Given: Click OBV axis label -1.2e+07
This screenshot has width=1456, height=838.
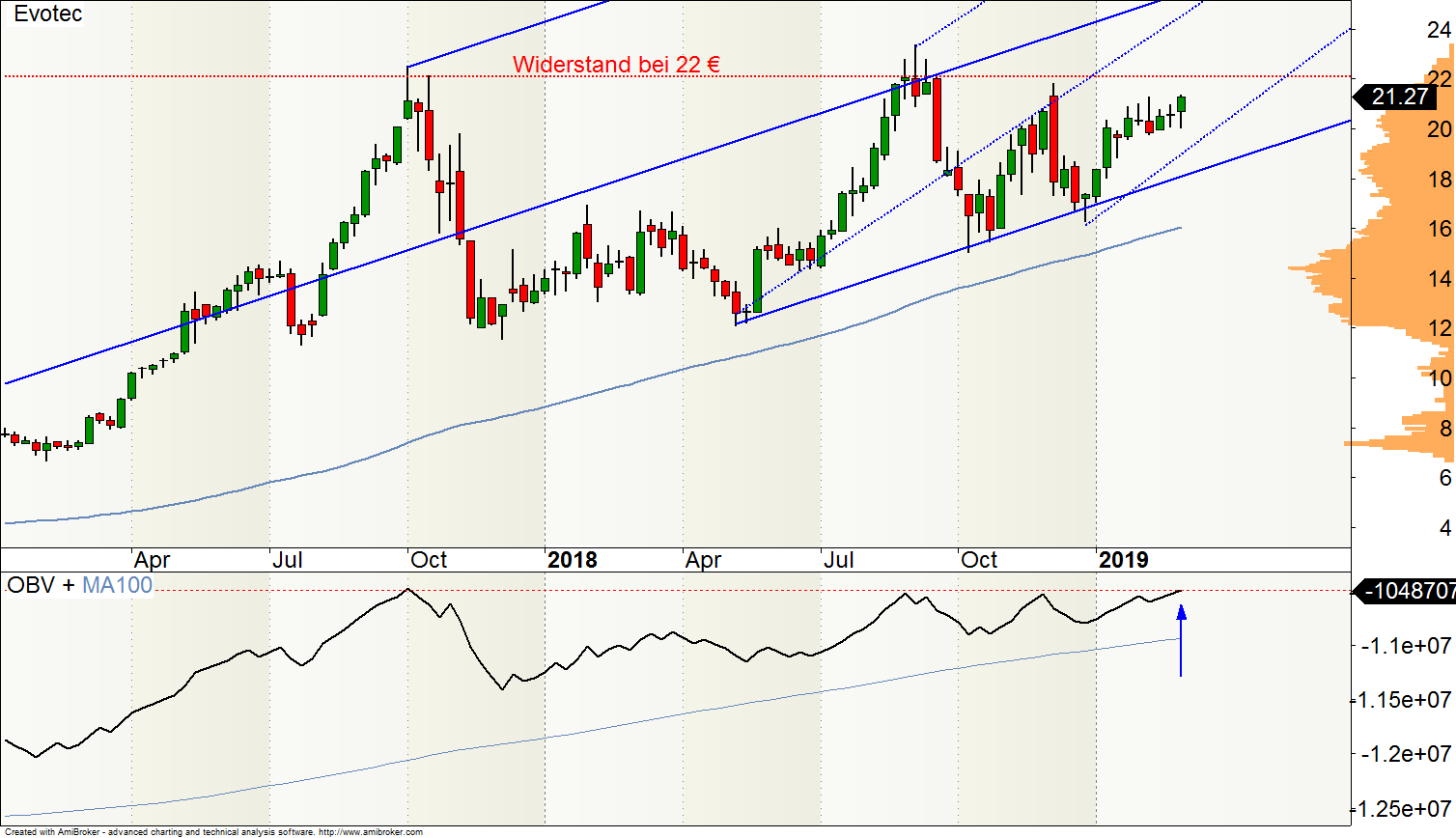Looking at the screenshot, I should pyautogui.click(x=1407, y=753).
